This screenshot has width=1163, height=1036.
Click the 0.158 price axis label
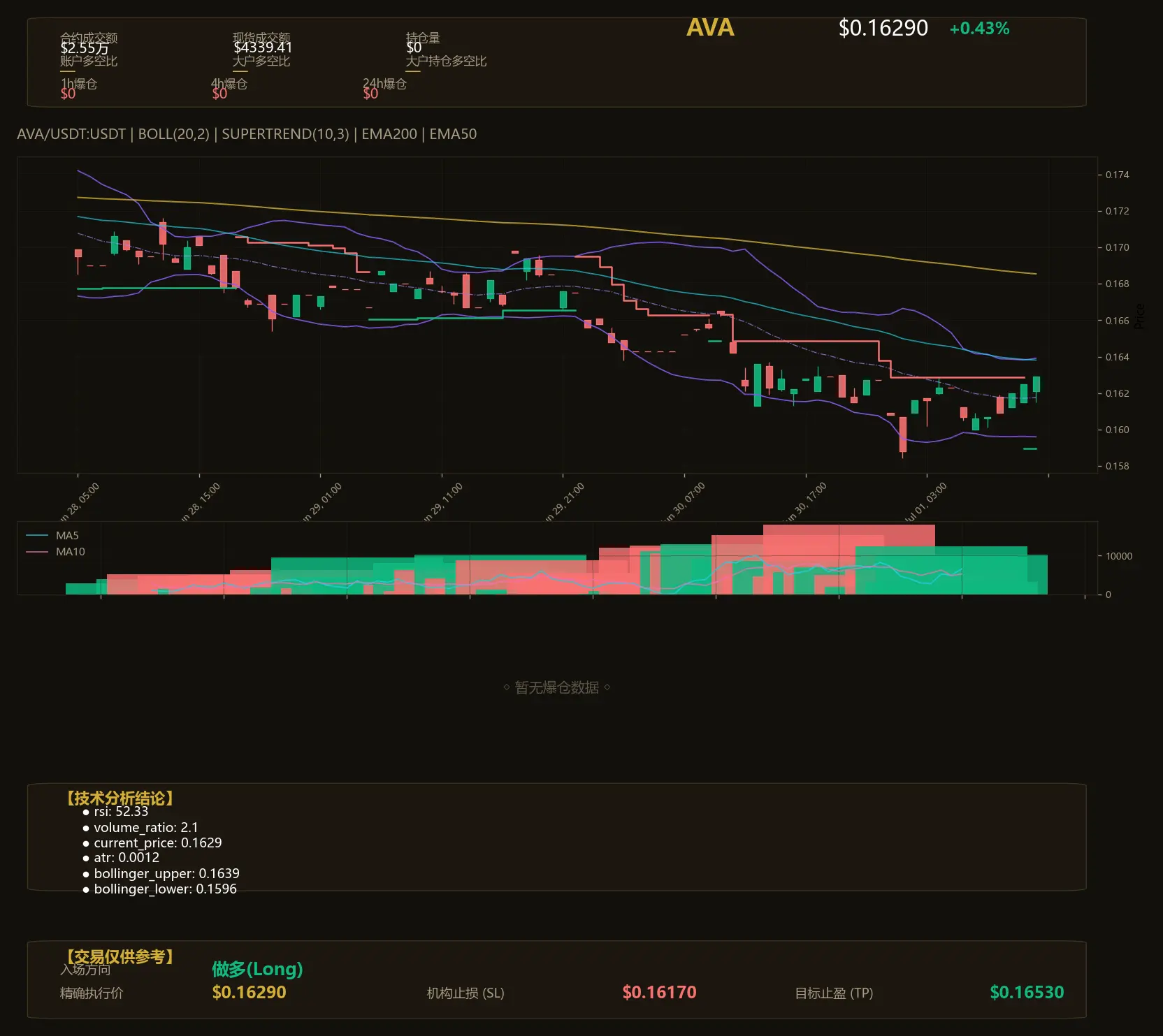pos(1117,466)
